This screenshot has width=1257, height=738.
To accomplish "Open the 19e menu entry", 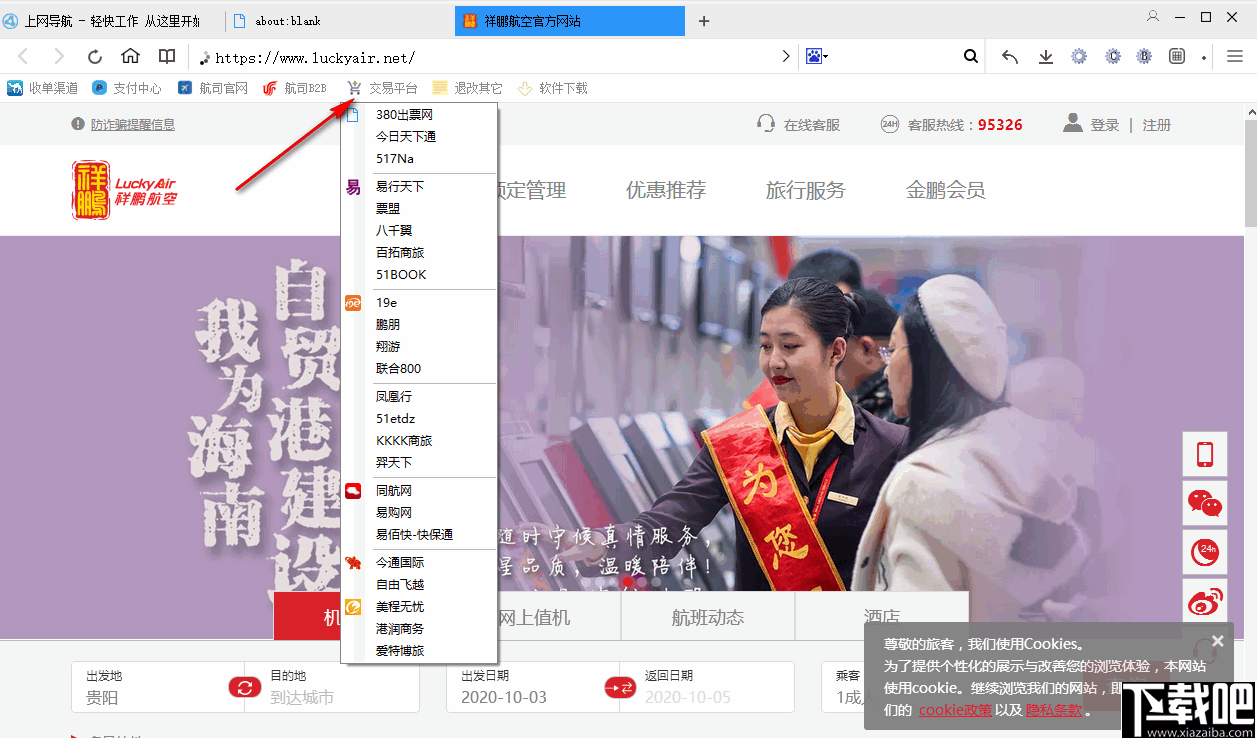I will coord(419,303).
